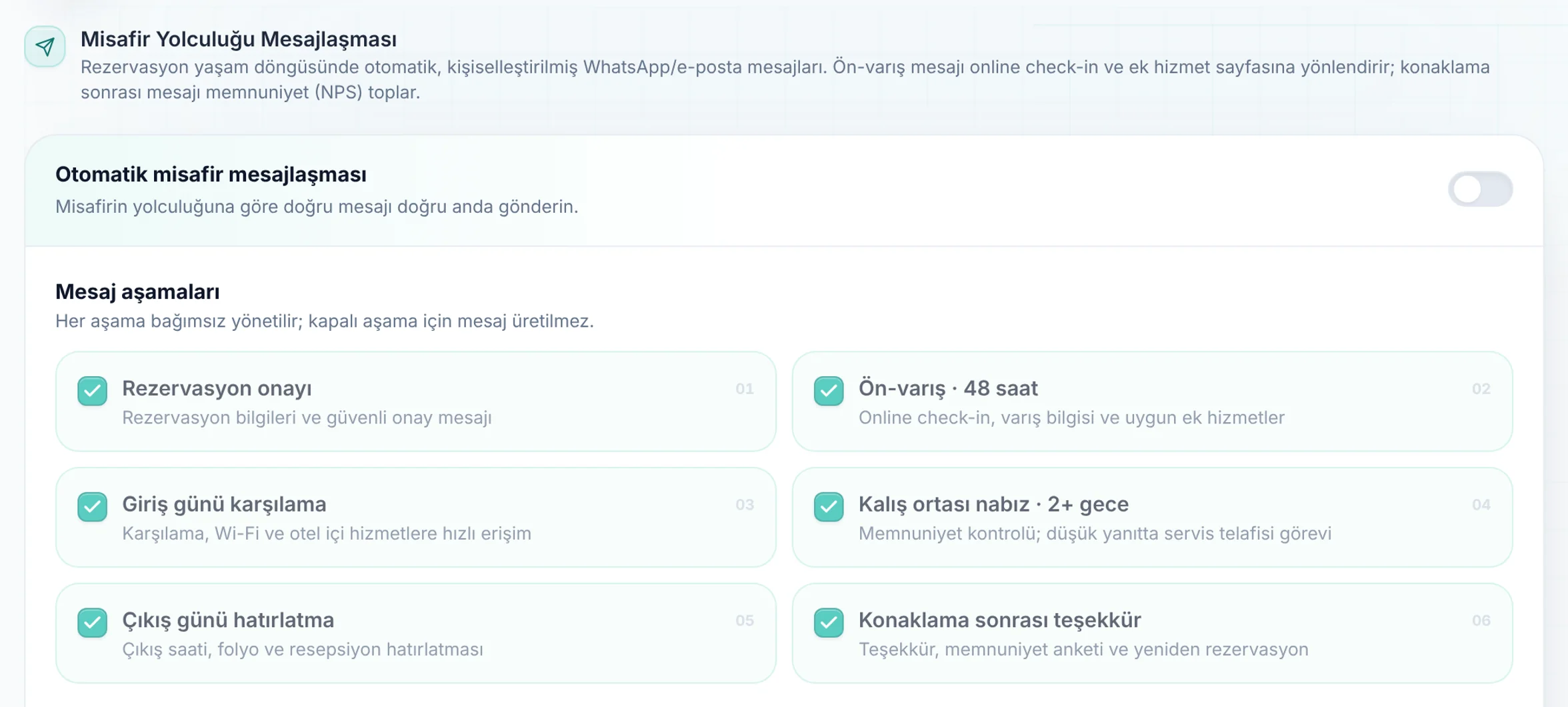The width and height of the screenshot is (1568, 707).
Task: Click the stage number 01
Action: (745, 389)
